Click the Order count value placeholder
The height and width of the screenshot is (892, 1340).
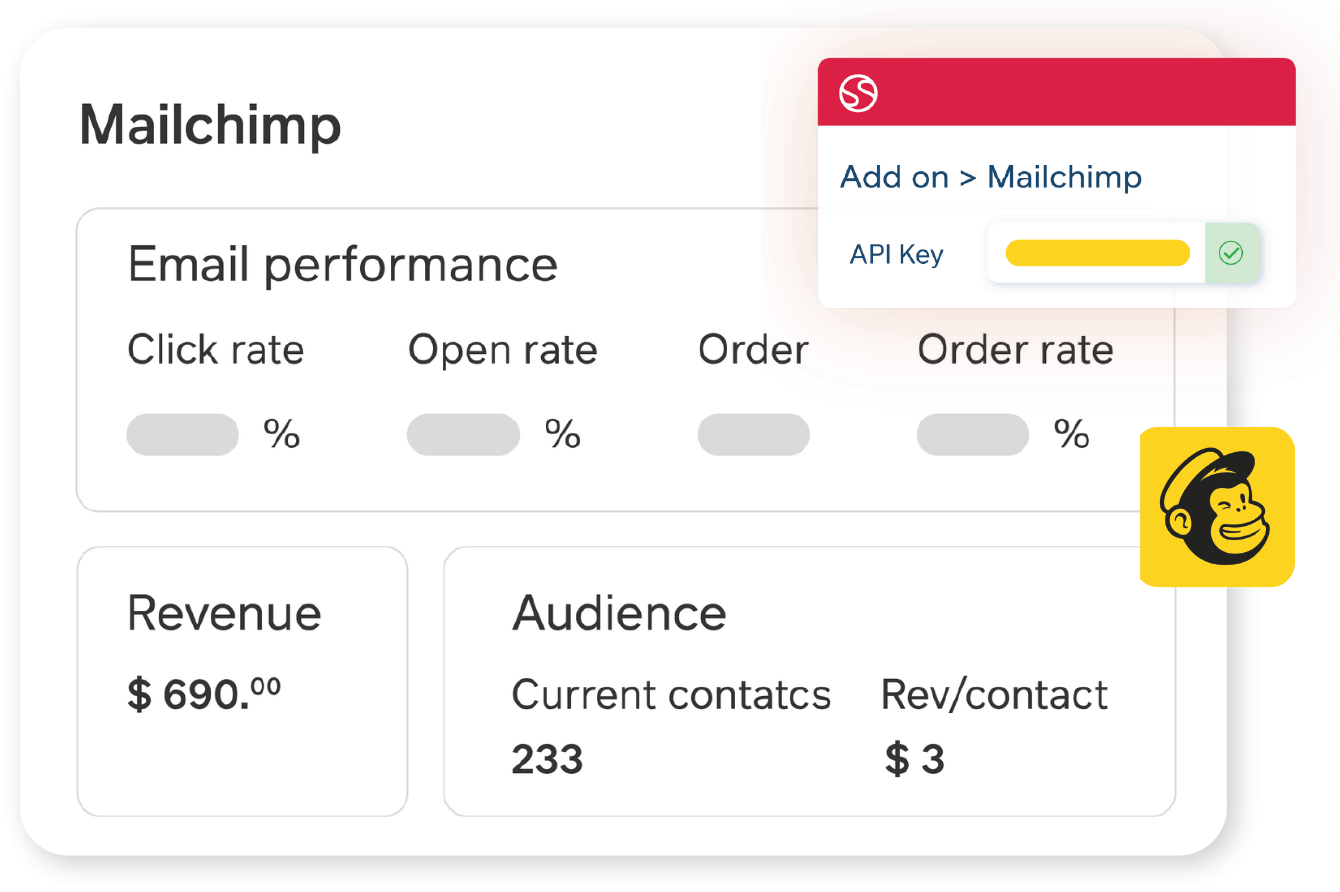pyautogui.click(x=753, y=435)
